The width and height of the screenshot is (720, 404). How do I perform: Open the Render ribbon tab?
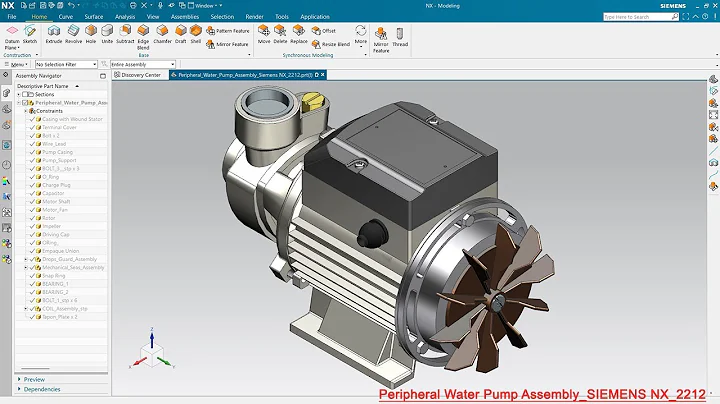tap(254, 17)
